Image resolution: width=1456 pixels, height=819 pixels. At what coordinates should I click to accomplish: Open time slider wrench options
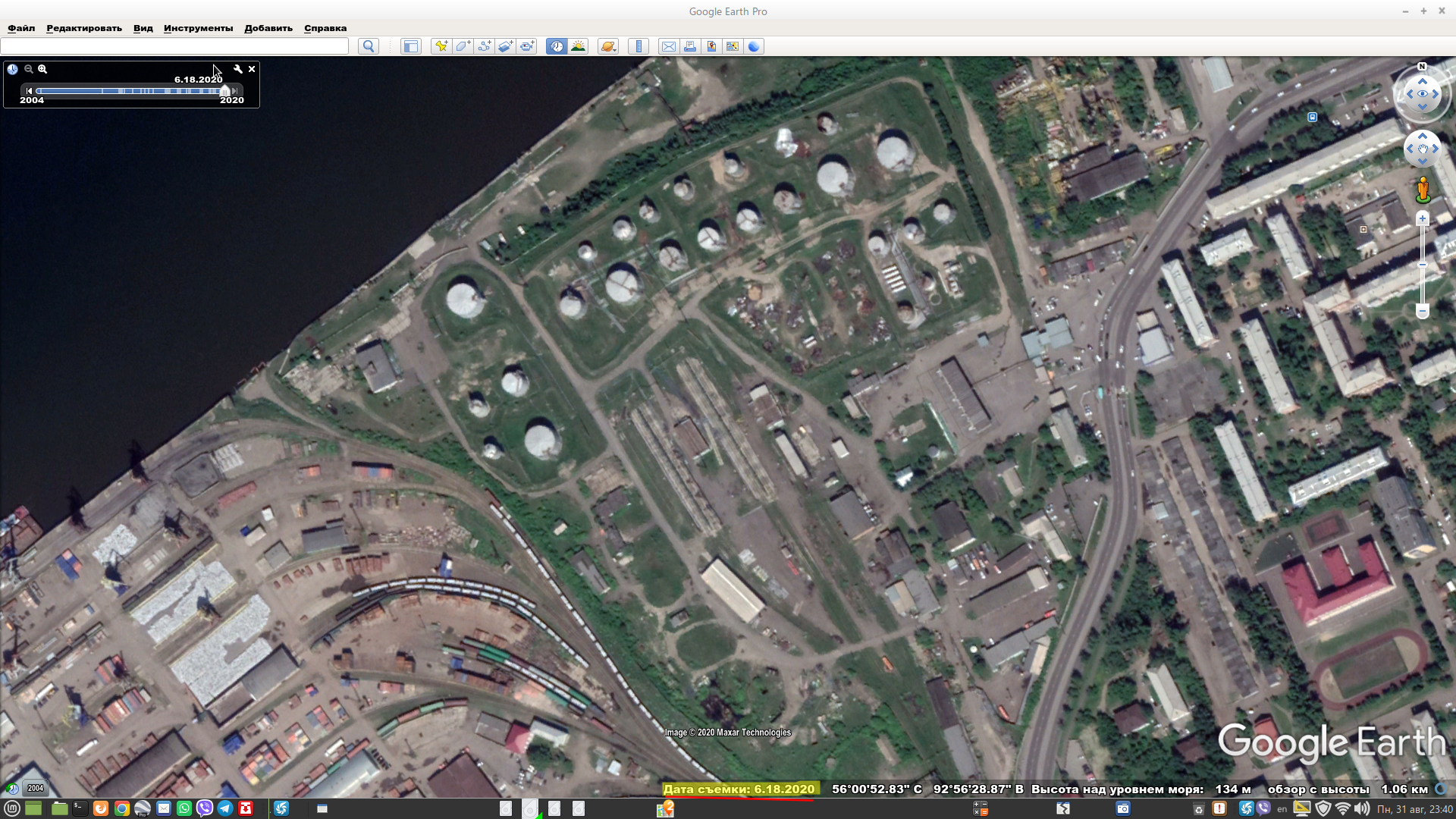pyautogui.click(x=238, y=69)
